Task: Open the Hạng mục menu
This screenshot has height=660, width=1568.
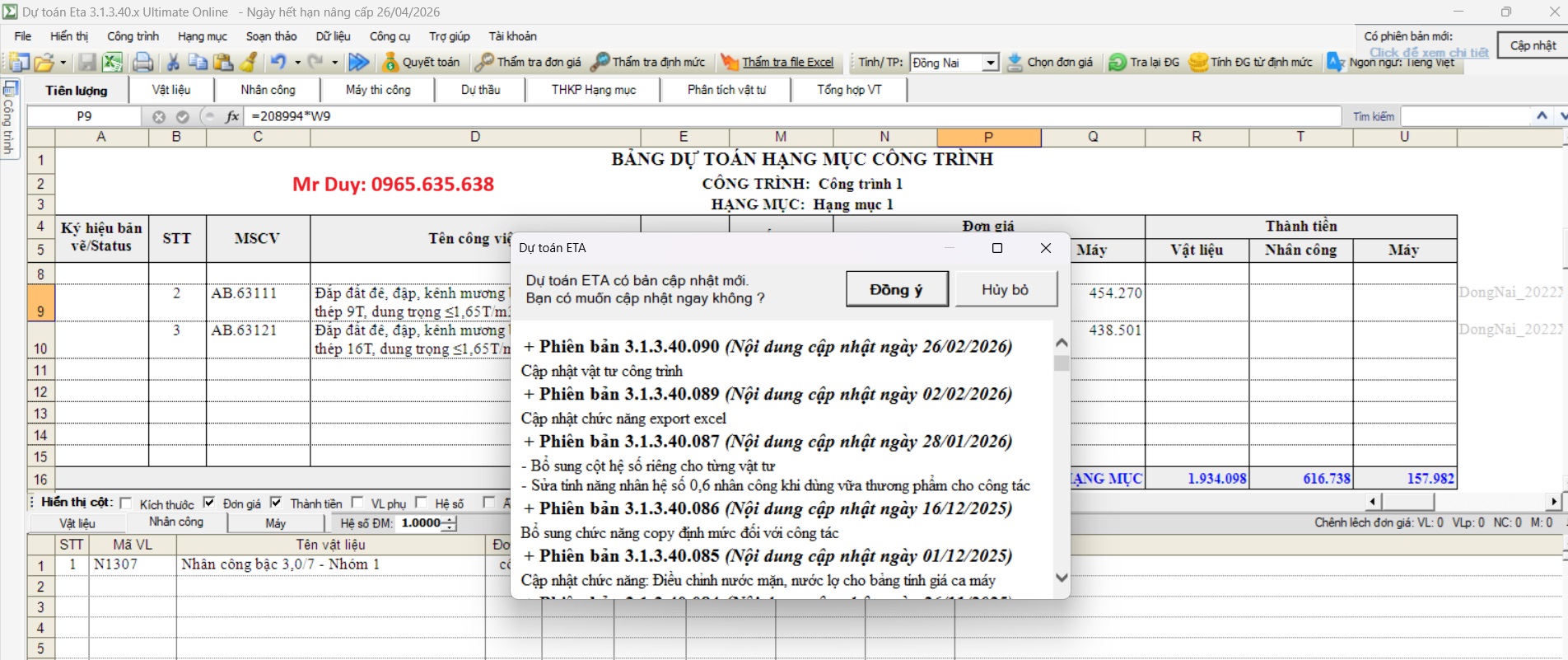Action: (x=202, y=36)
